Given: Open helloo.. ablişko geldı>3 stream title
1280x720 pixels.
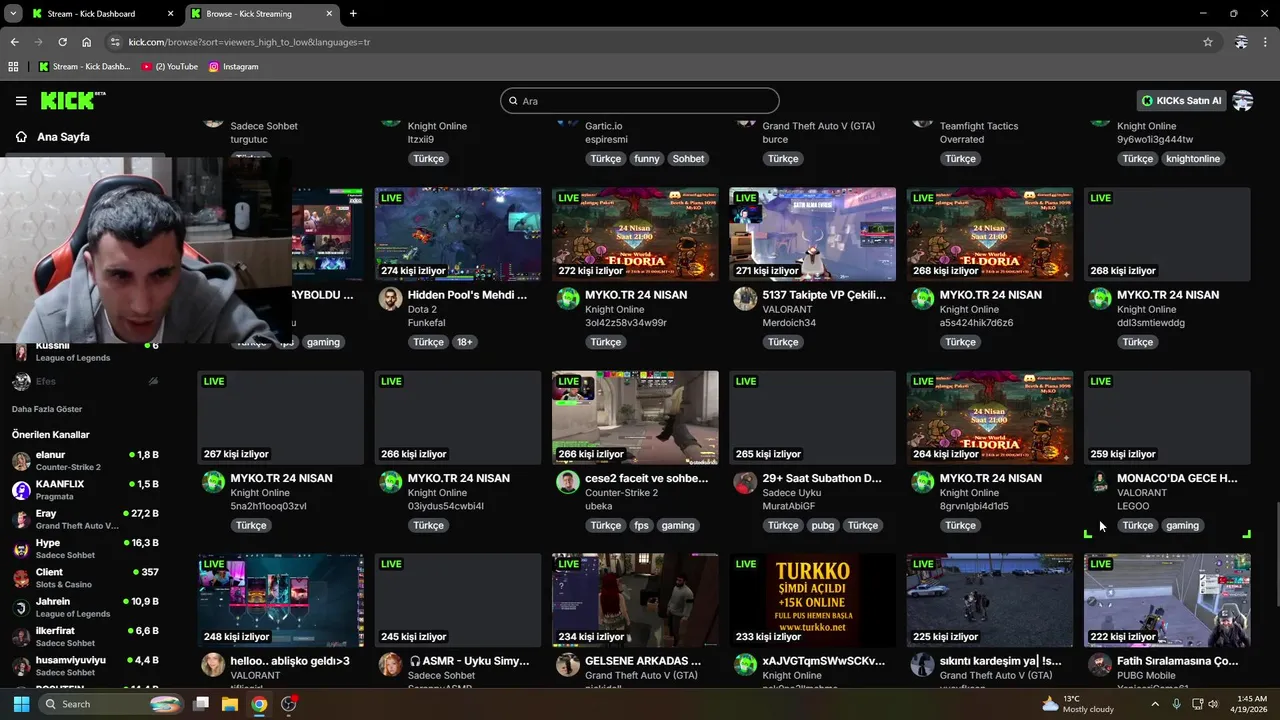Looking at the screenshot, I should coord(290,661).
